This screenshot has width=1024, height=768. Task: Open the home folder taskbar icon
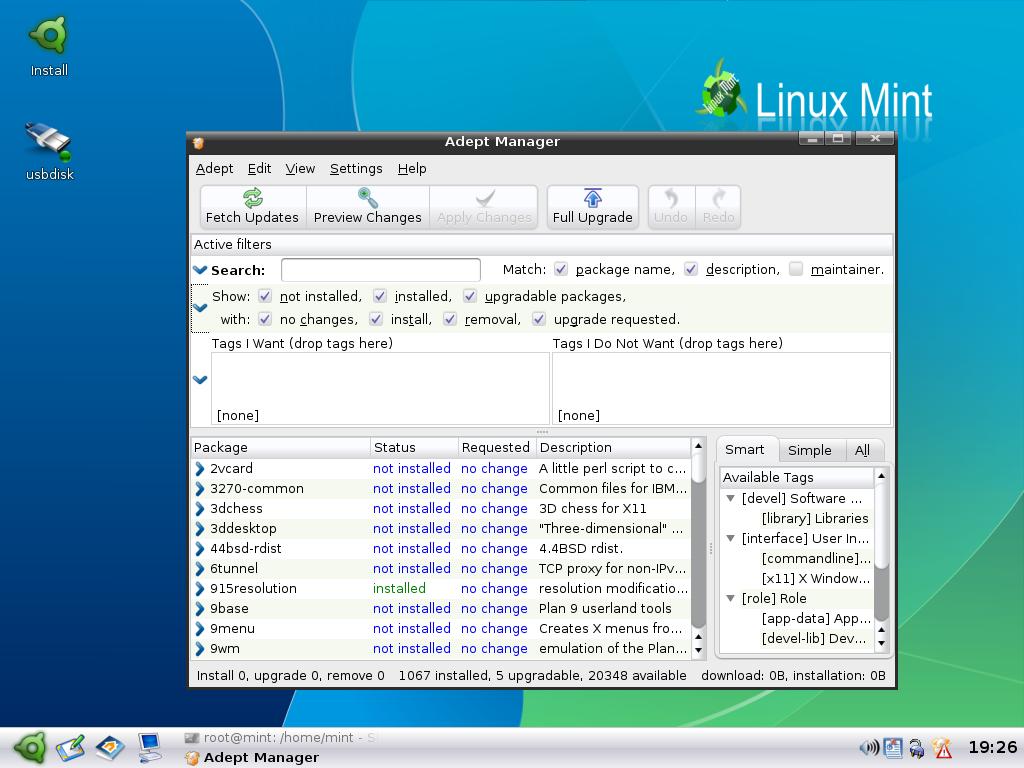(x=110, y=748)
